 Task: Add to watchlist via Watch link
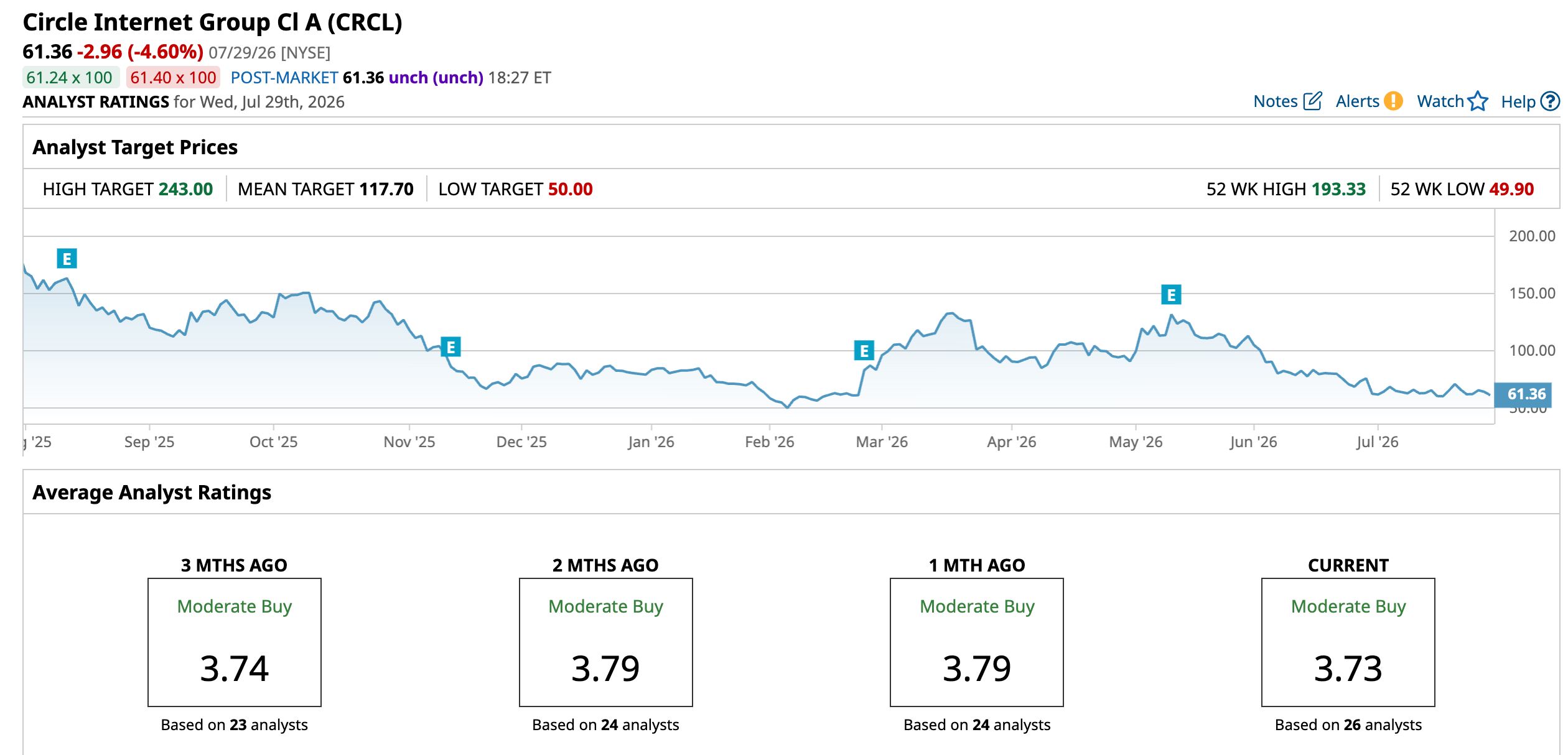point(1440,101)
